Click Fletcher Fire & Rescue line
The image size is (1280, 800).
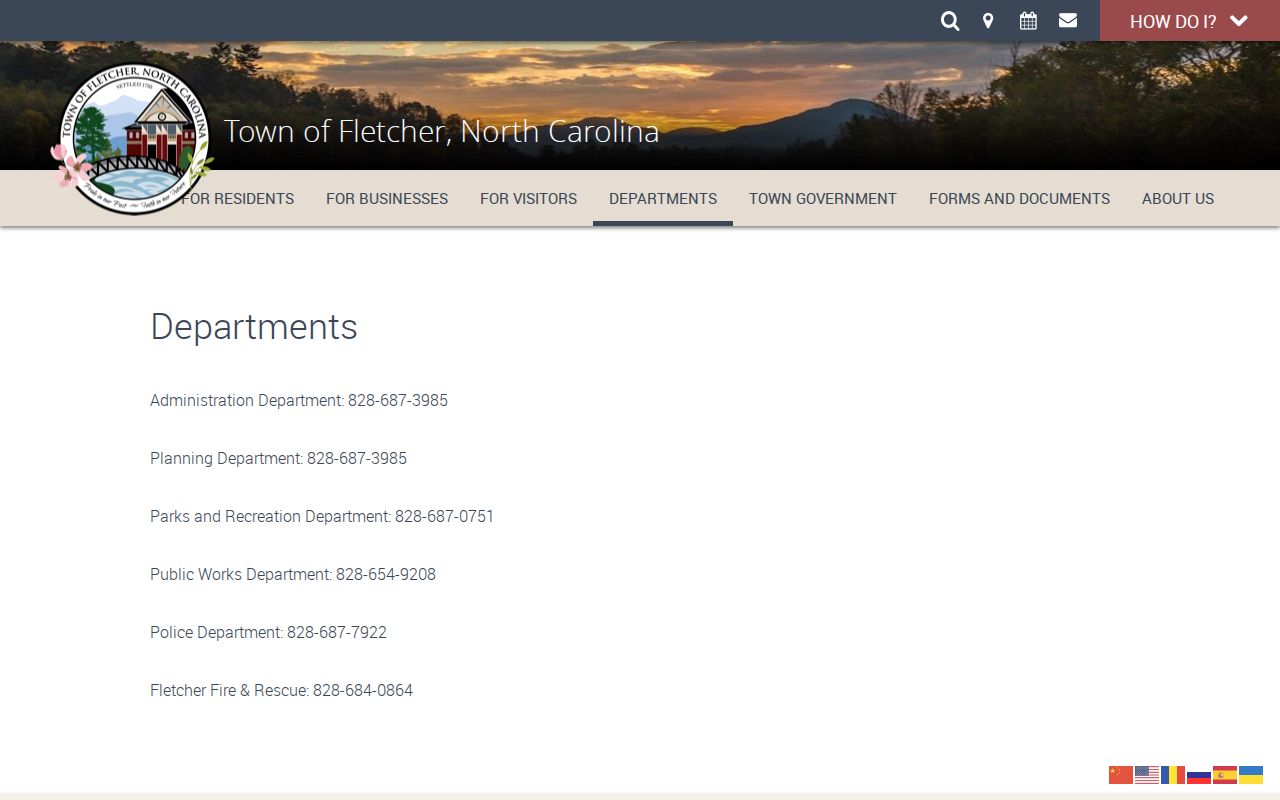point(281,690)
